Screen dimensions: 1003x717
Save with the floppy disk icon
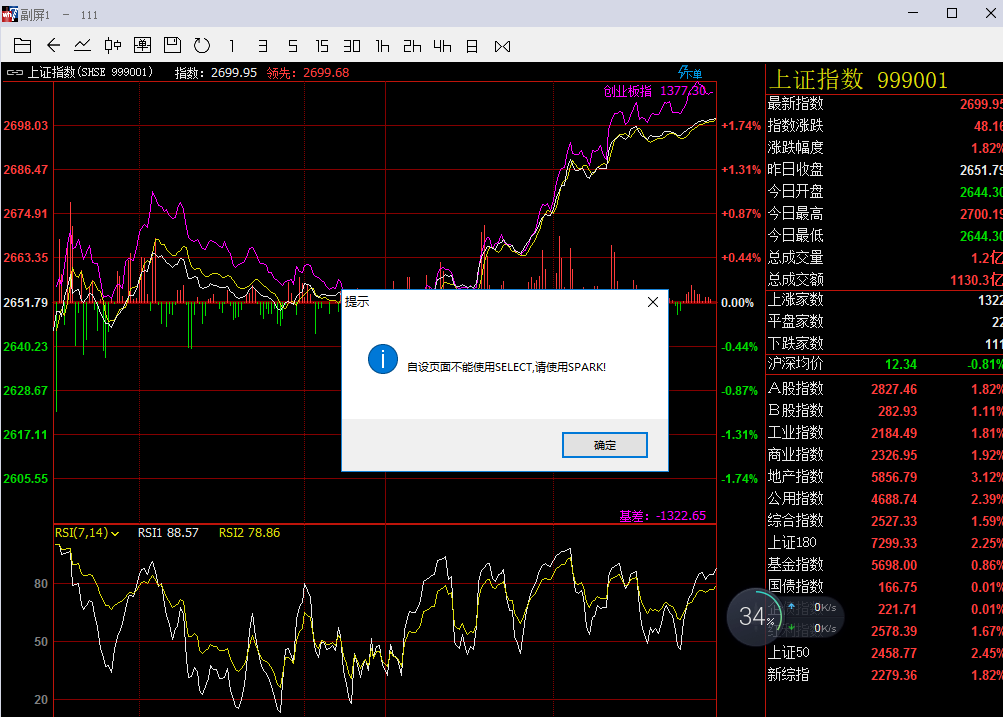point(172,46)
